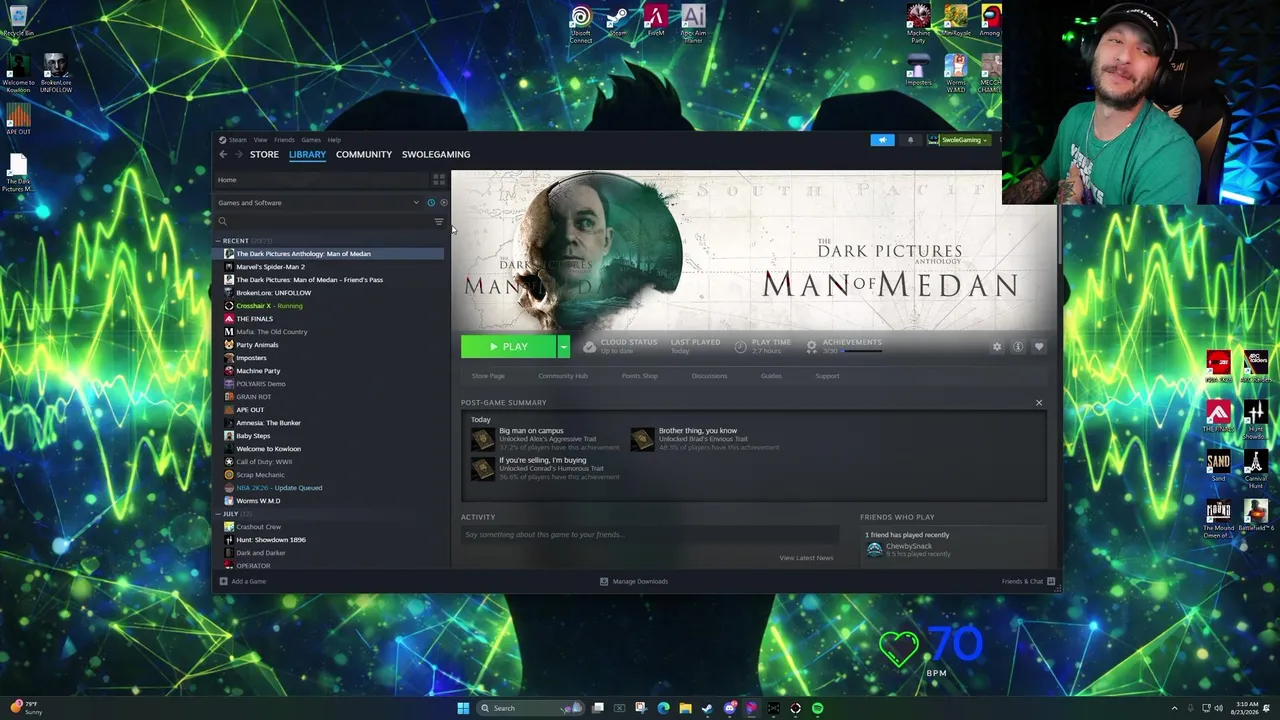This screenshot has width=1280, height=720.
Task: Open the Discussions link
Action: pyautogui.click(x=709, y=376)
